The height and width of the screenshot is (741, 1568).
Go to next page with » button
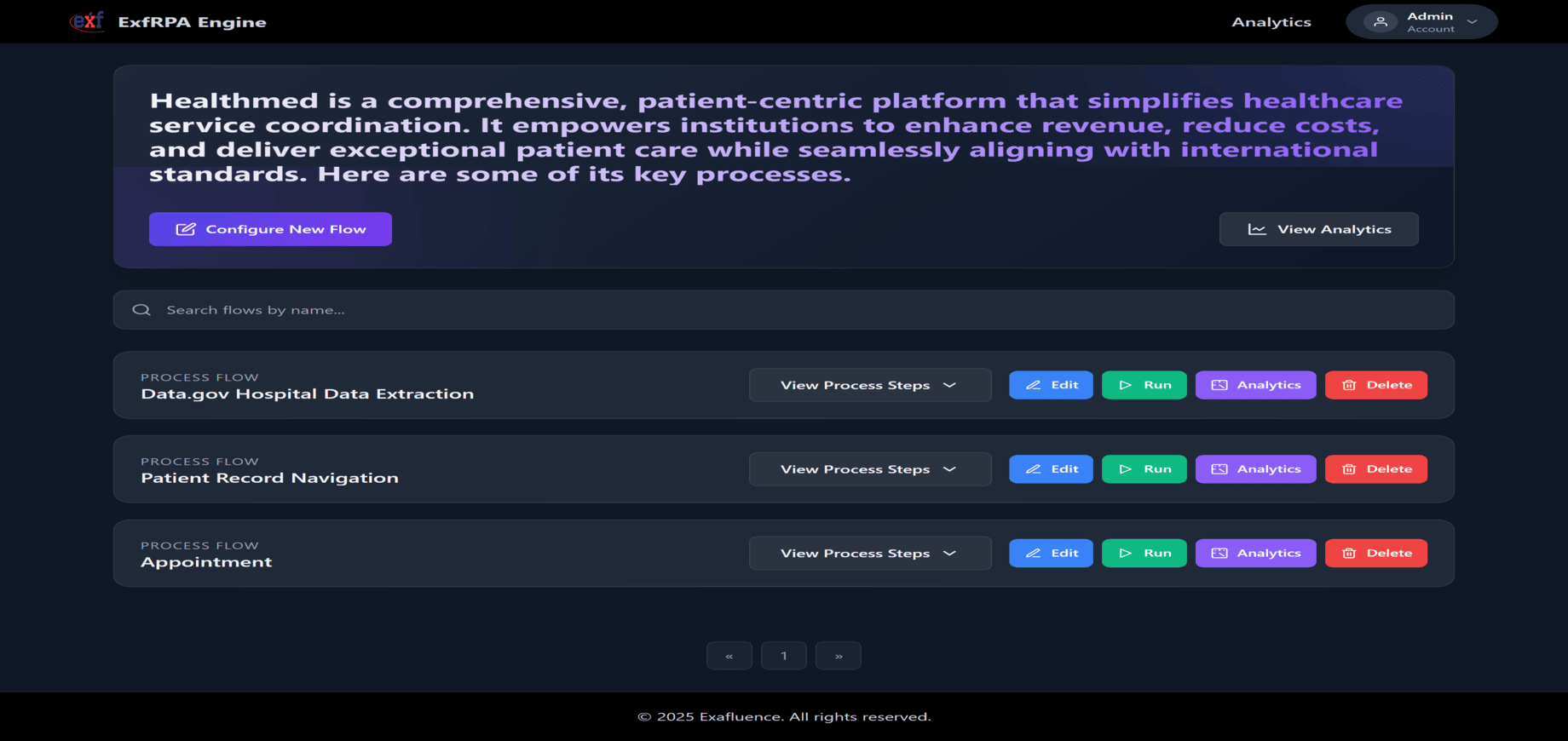839,656
